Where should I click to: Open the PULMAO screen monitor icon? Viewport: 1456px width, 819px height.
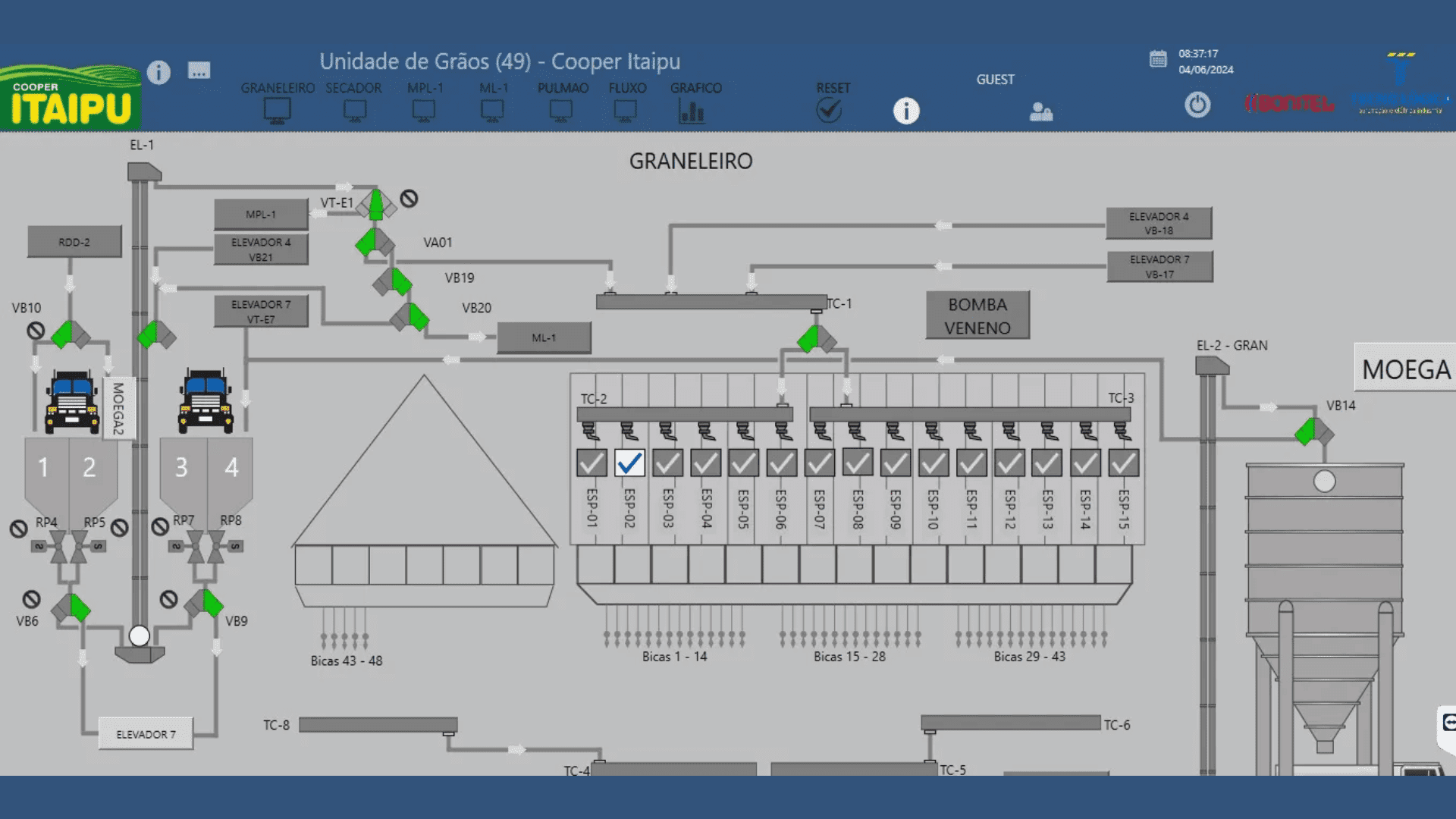point(561,111)
